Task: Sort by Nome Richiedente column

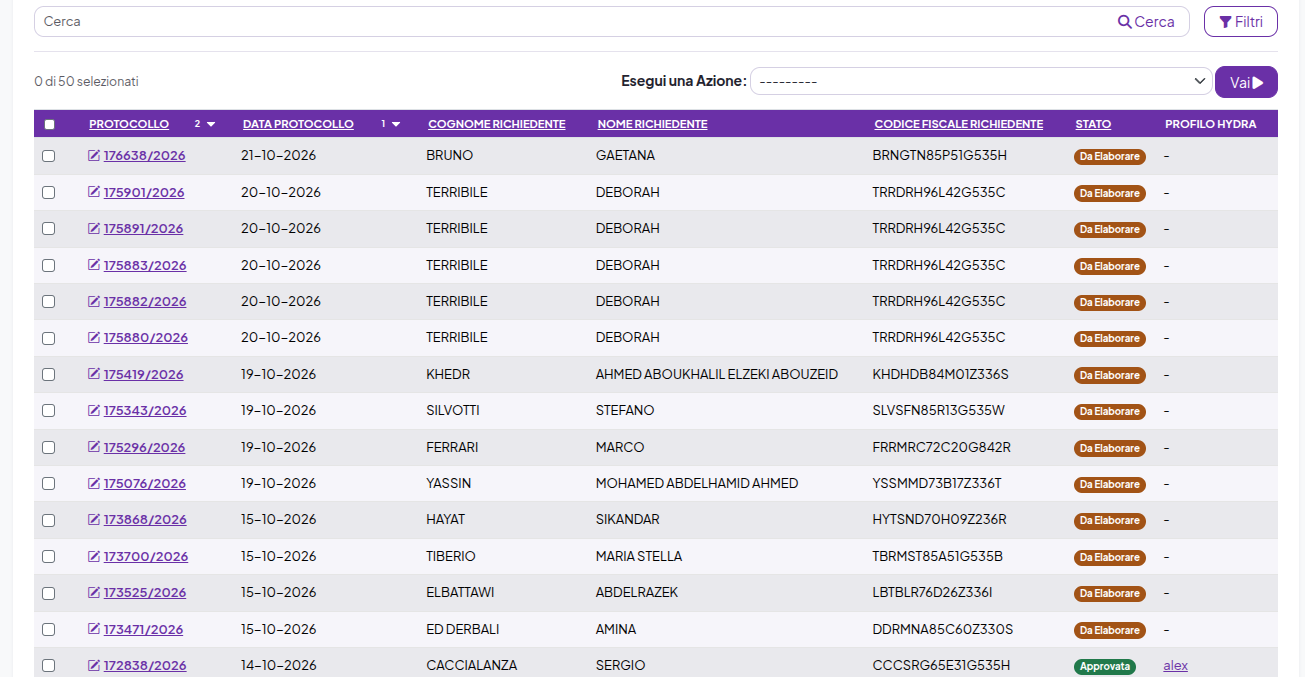Action: [652, 124]
